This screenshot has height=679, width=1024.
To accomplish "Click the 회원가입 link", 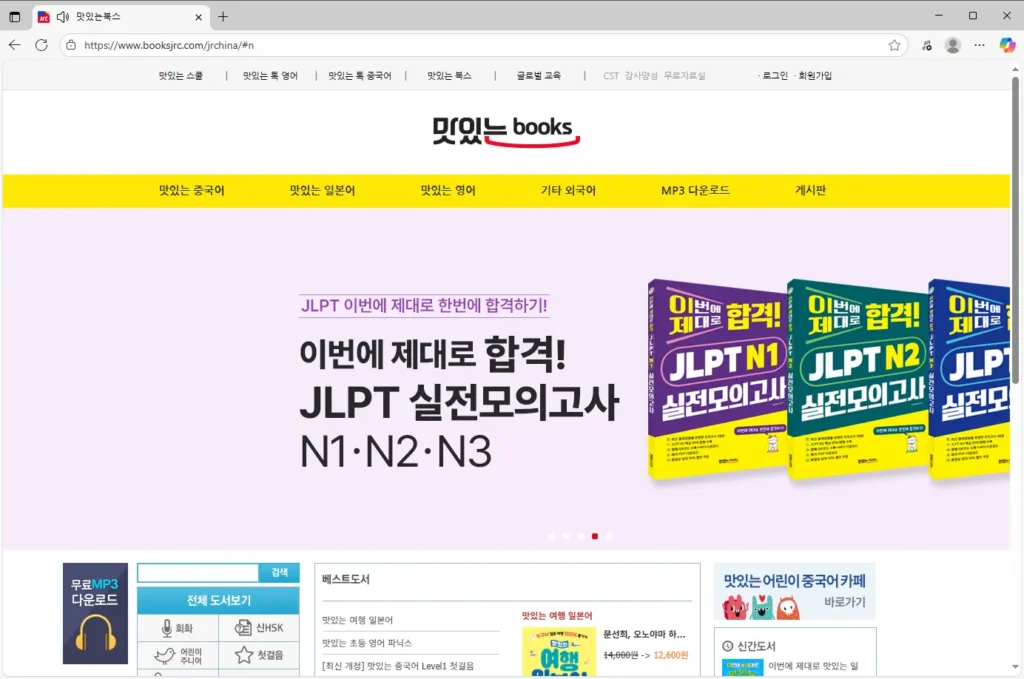I will (x=815, y=76).
